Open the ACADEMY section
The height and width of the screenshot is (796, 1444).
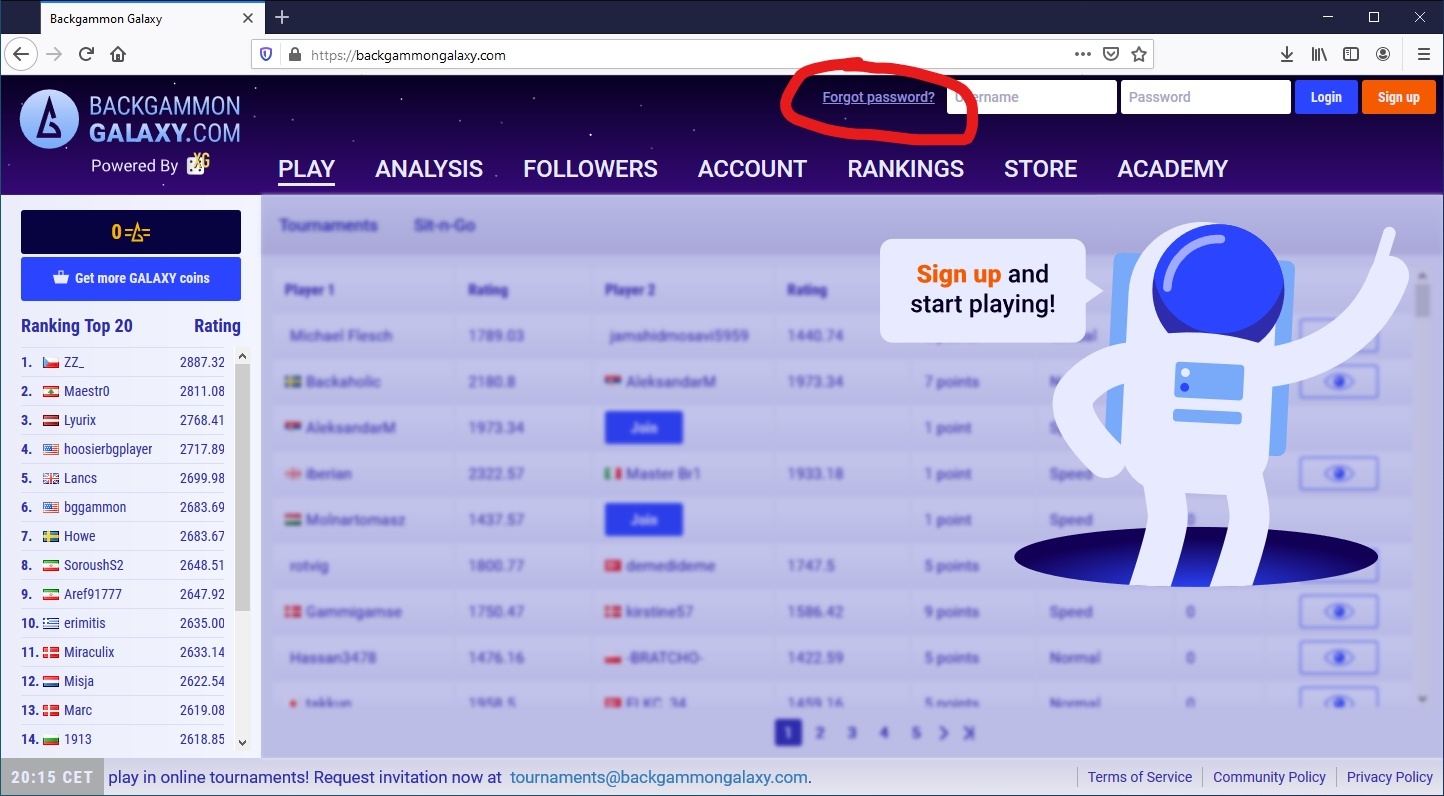coord(1172,169)
